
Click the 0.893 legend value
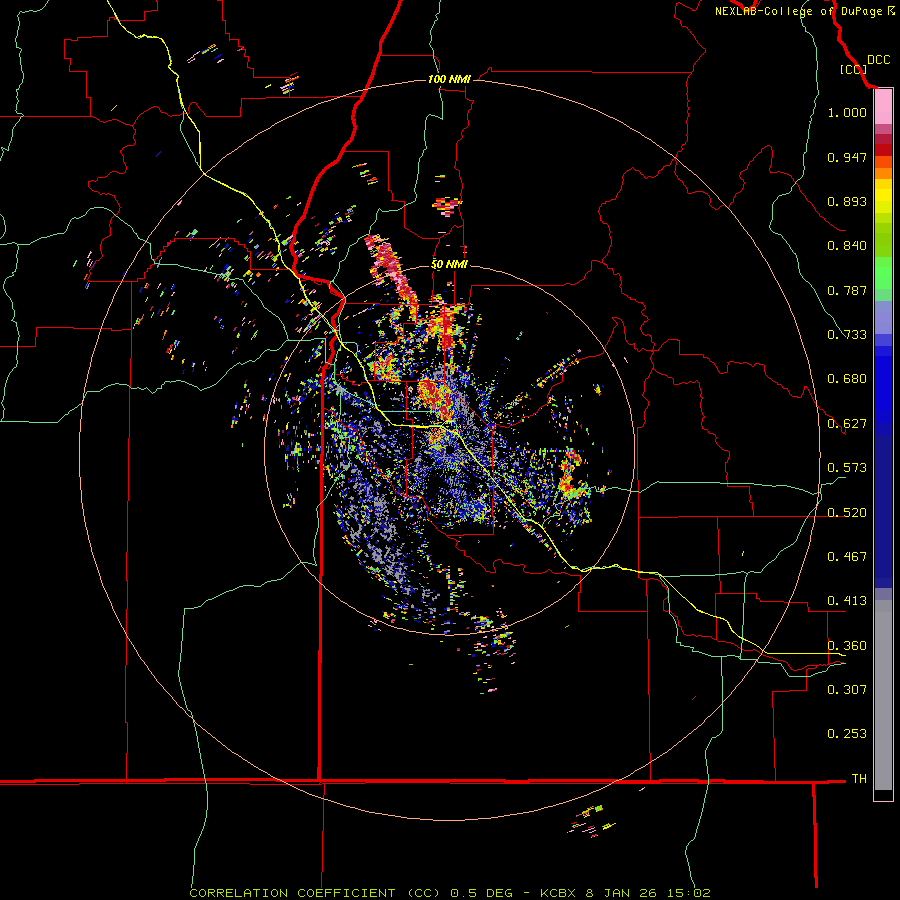847,201
